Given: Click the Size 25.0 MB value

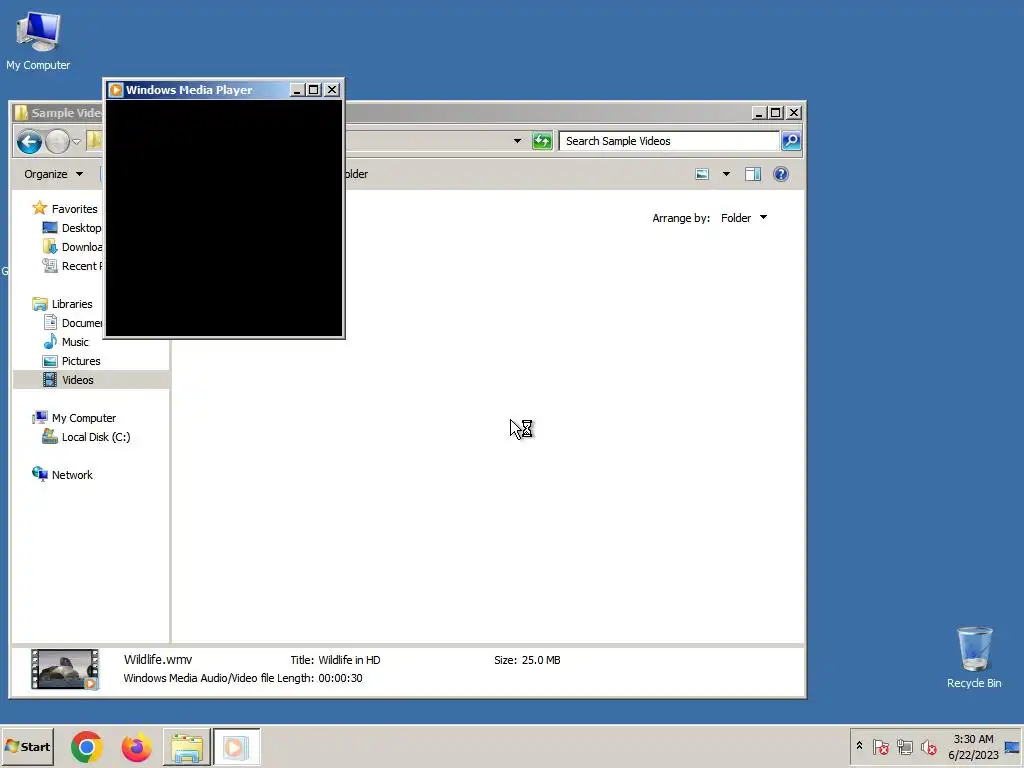Looking at the screenshot, I should click(541, 660).
